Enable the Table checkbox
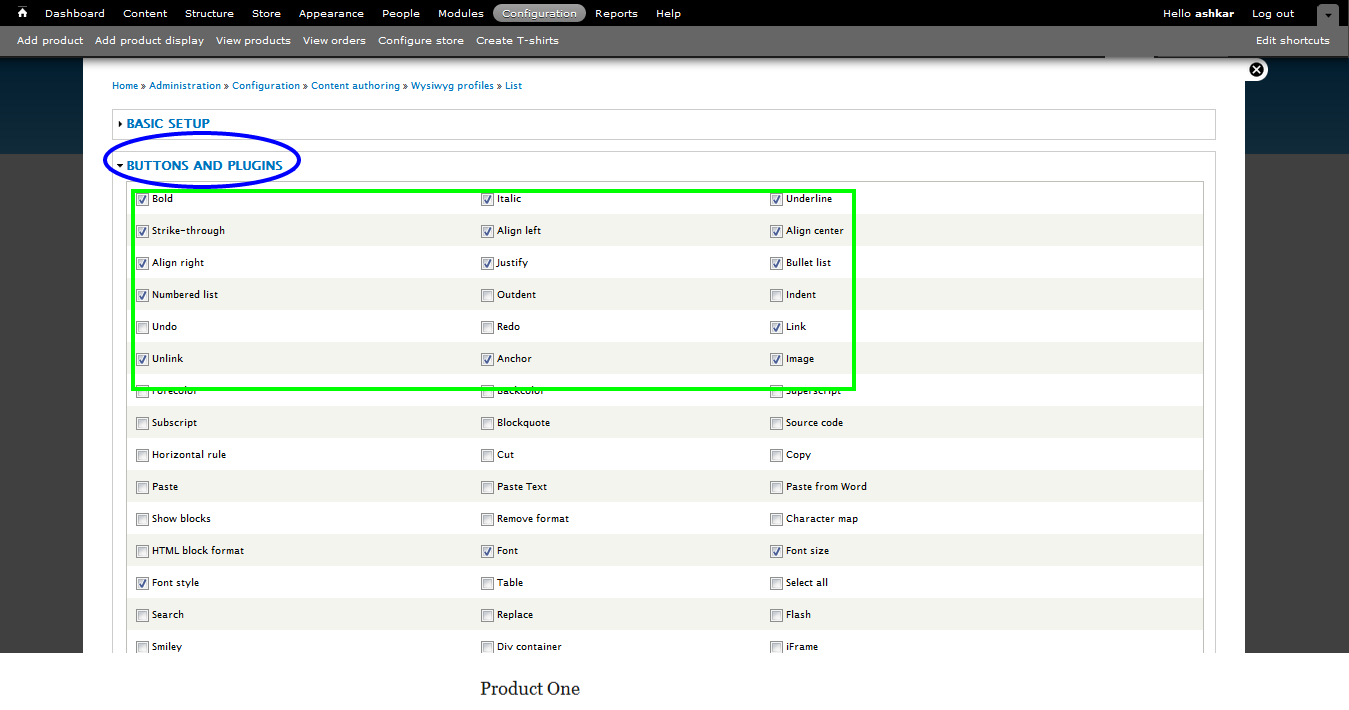 487,583
